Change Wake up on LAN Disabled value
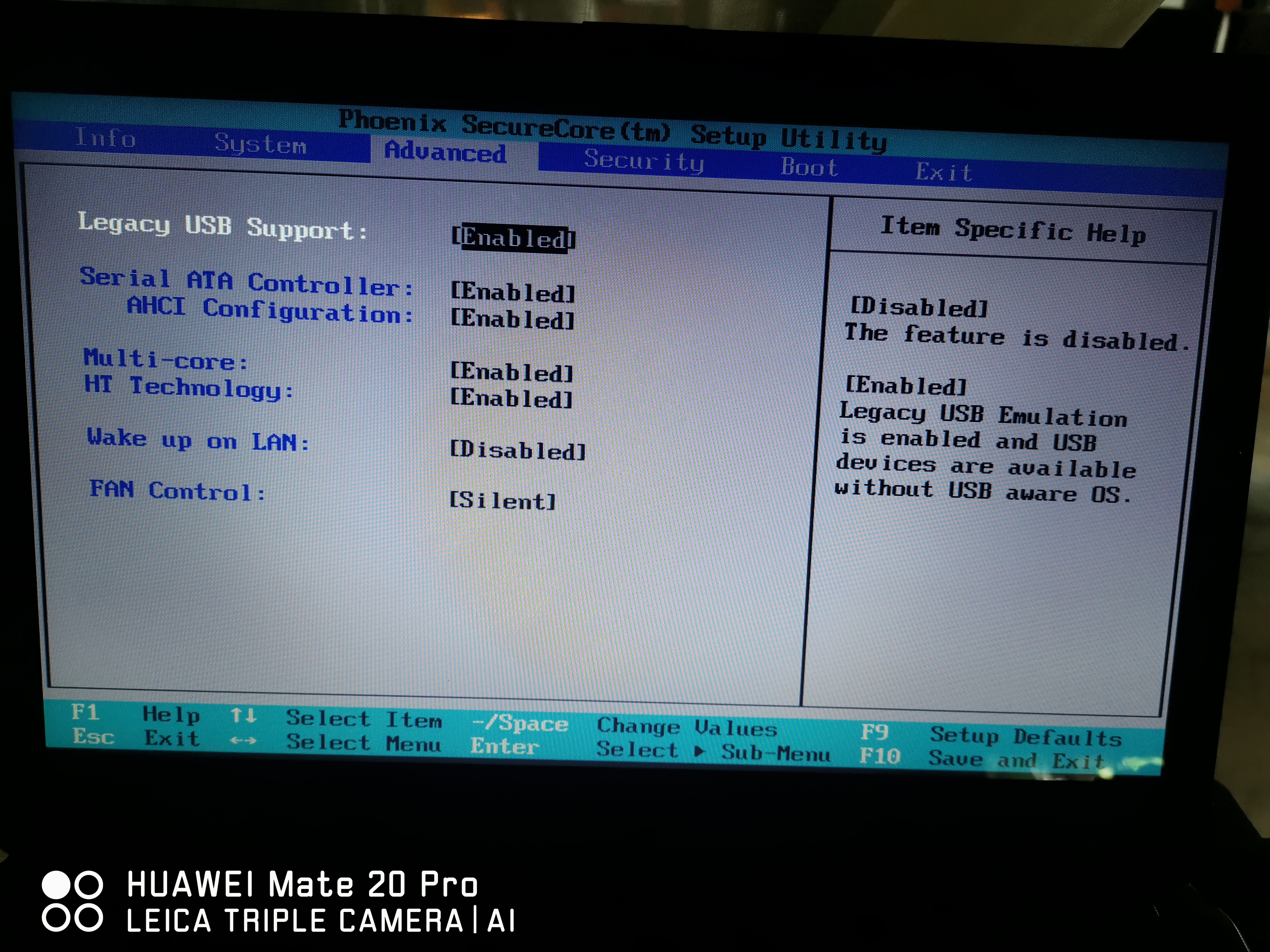 coord(517,451)
